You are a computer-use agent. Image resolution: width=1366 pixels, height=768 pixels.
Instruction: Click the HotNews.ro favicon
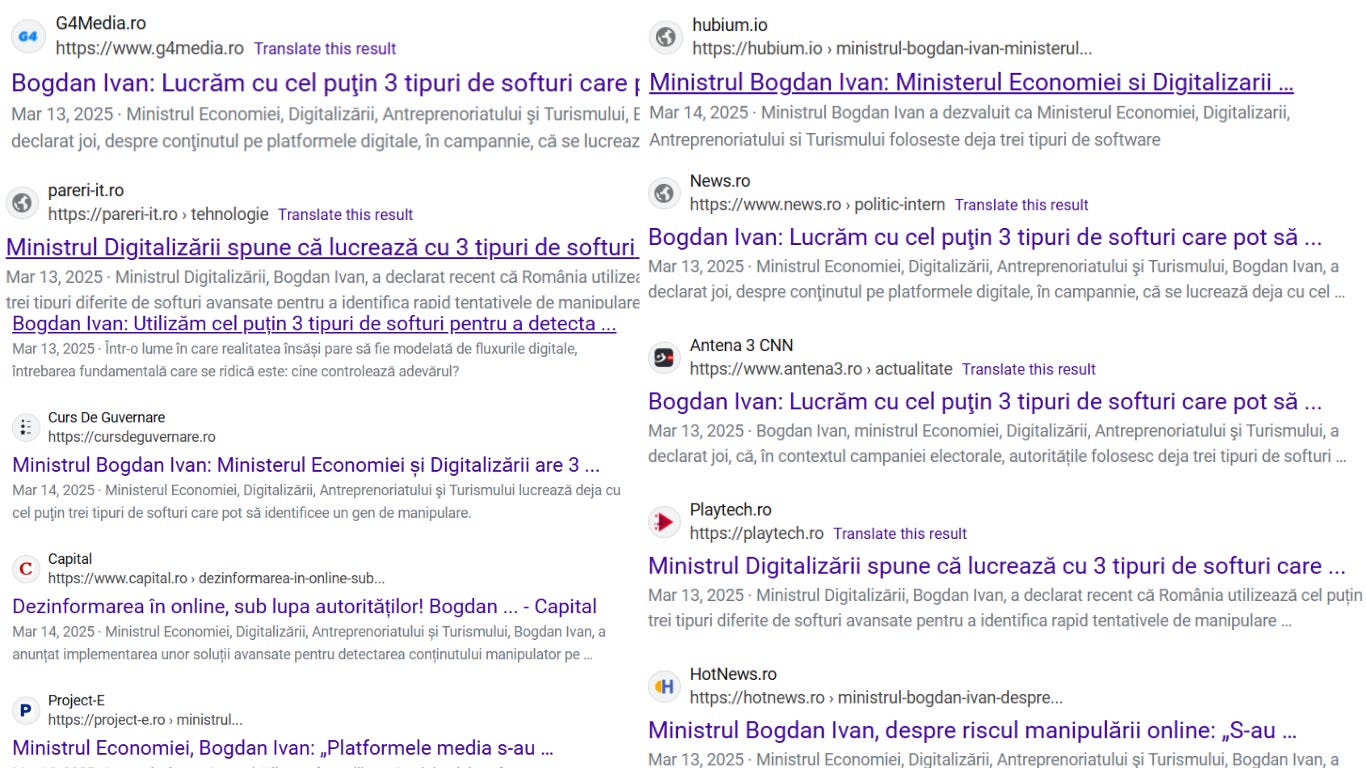pos(664,686)
